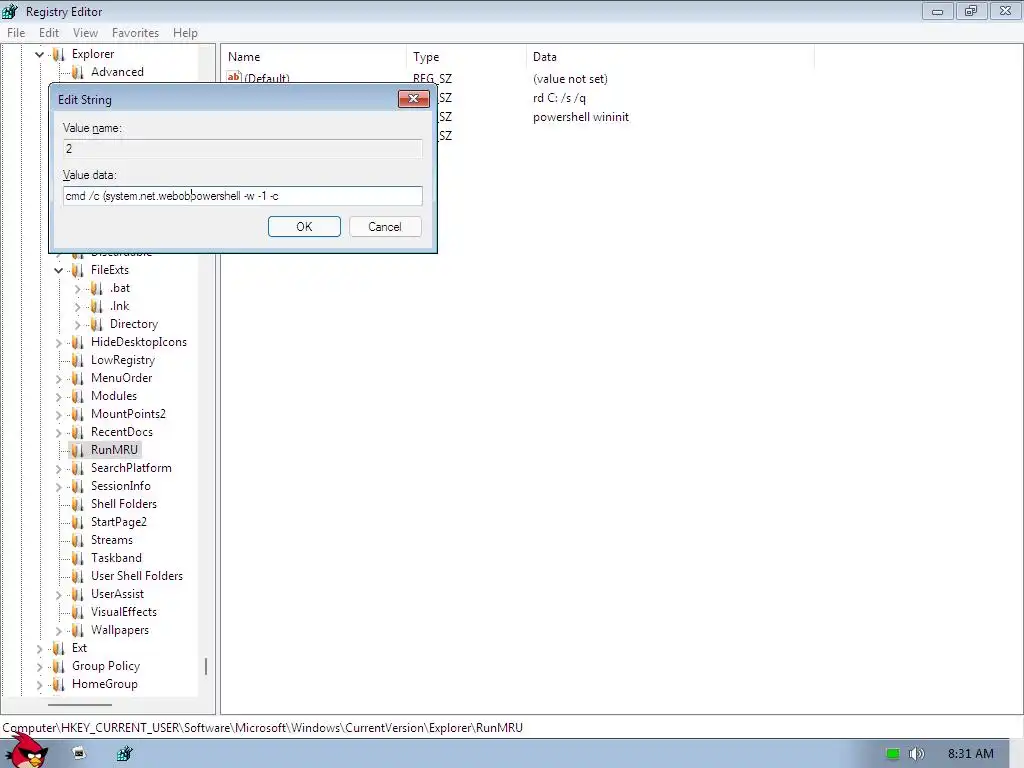1024x768 pixels.
Task: Cancel the Edit String dialog
Action: coord(385,227)
